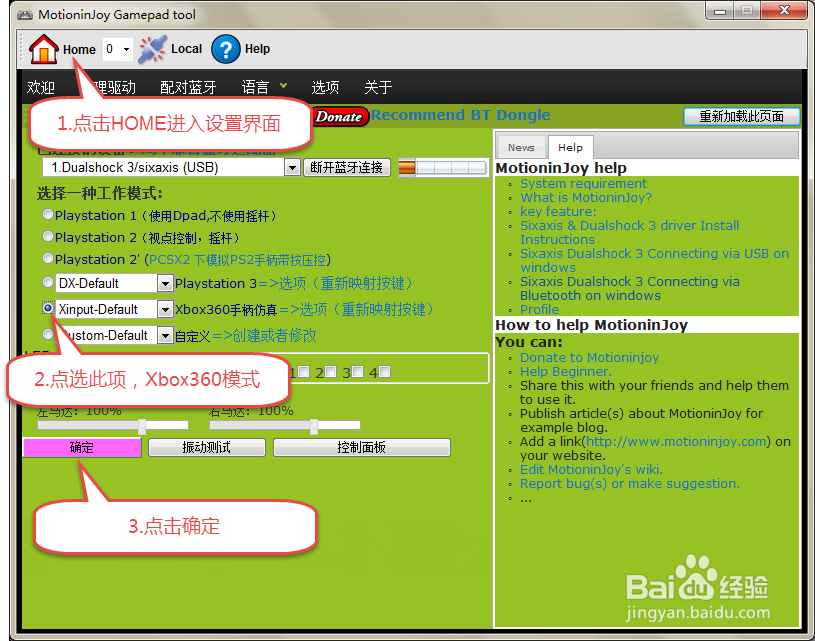The width and height of the screenshot is (815, 641).
Task: Switch to the News tab
Action: click(521, 148)
